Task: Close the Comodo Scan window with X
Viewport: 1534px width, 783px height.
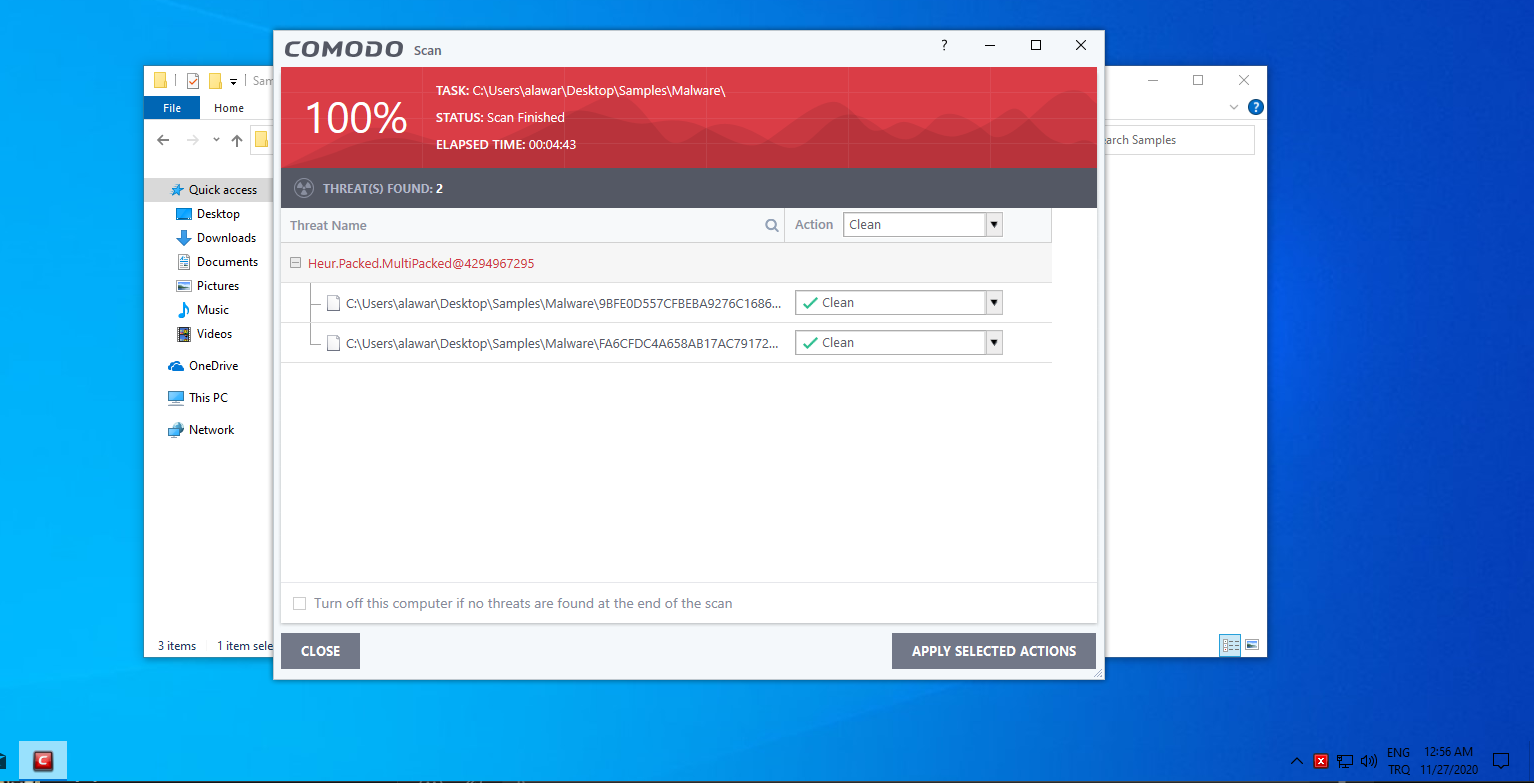Action: pos(1081,46)
